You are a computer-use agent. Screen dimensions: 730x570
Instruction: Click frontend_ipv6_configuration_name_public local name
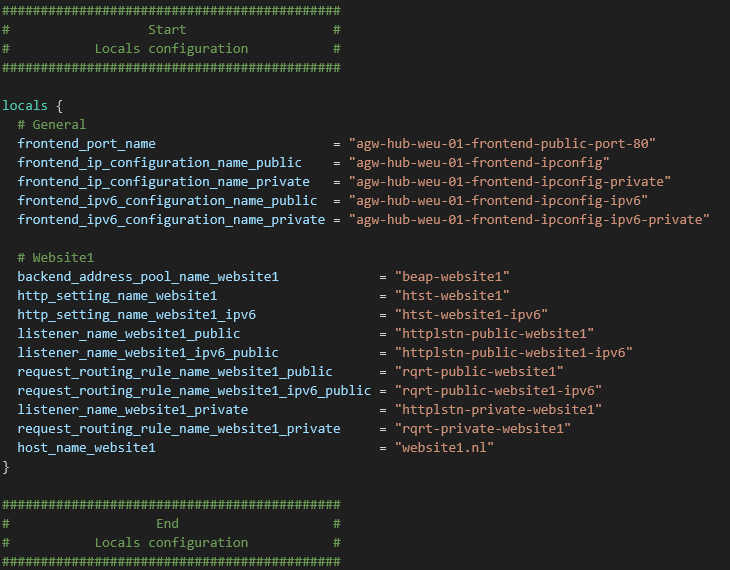point(167,200)
